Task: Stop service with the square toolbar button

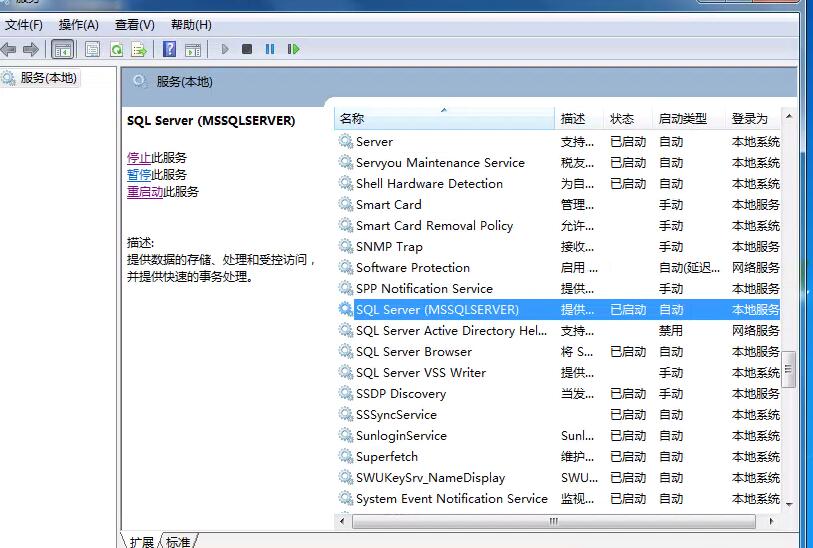Action: (247, 49)
